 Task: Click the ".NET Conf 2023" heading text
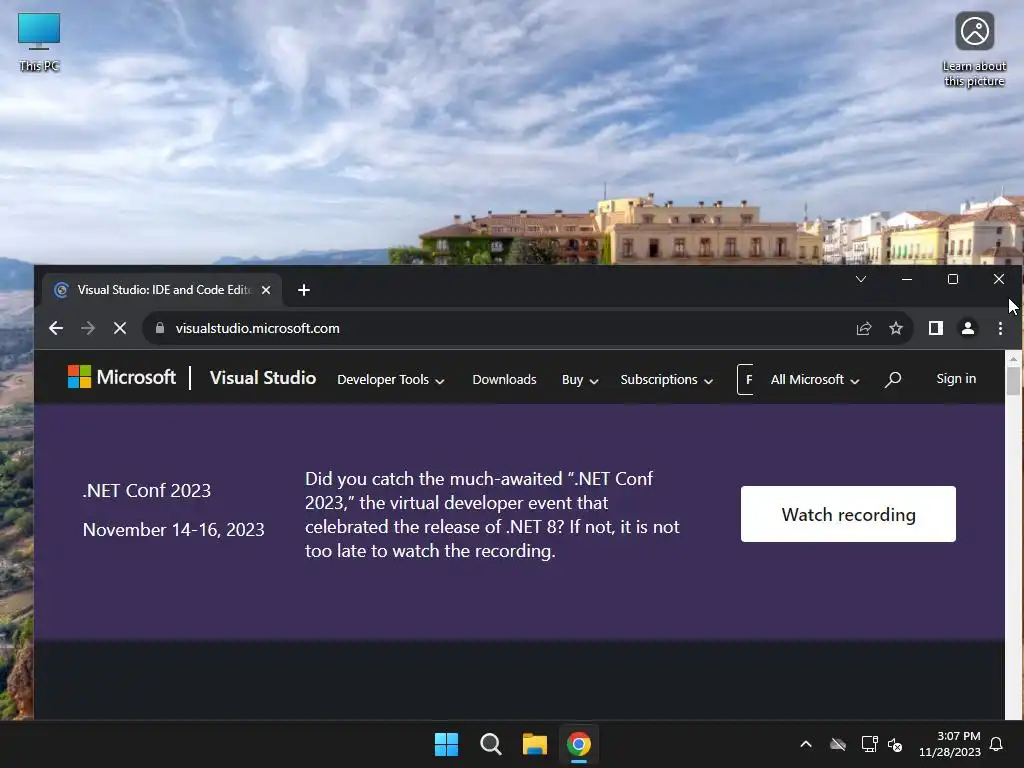[x=147, y=490]
